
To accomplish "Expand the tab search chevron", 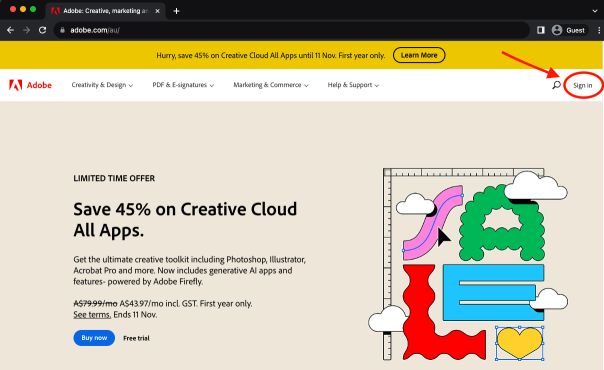I will point(595,11).
